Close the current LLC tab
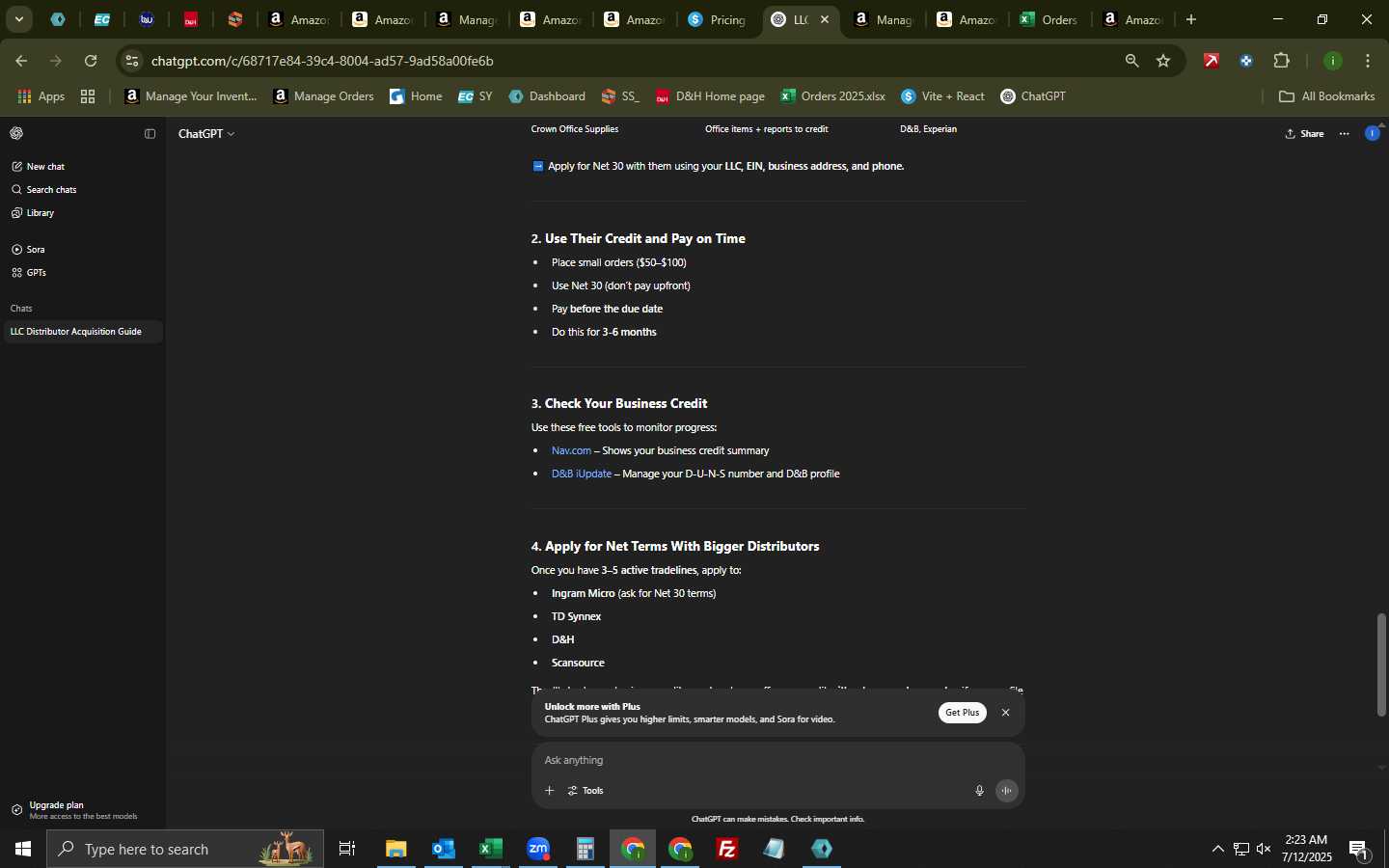The width and height of the screenshot is (1389, 868). pos(824,19)
